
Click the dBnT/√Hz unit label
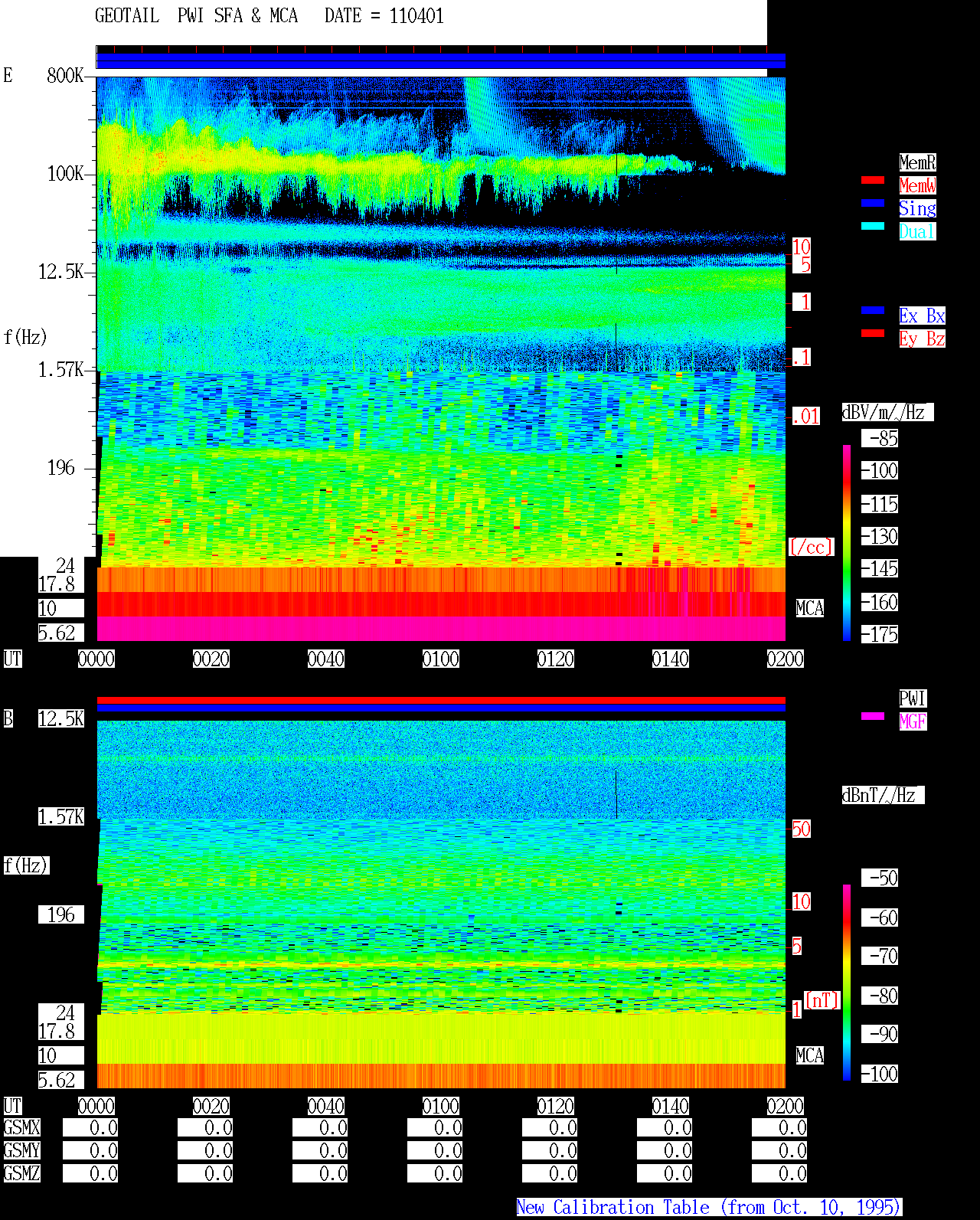(x=883, y=795)
